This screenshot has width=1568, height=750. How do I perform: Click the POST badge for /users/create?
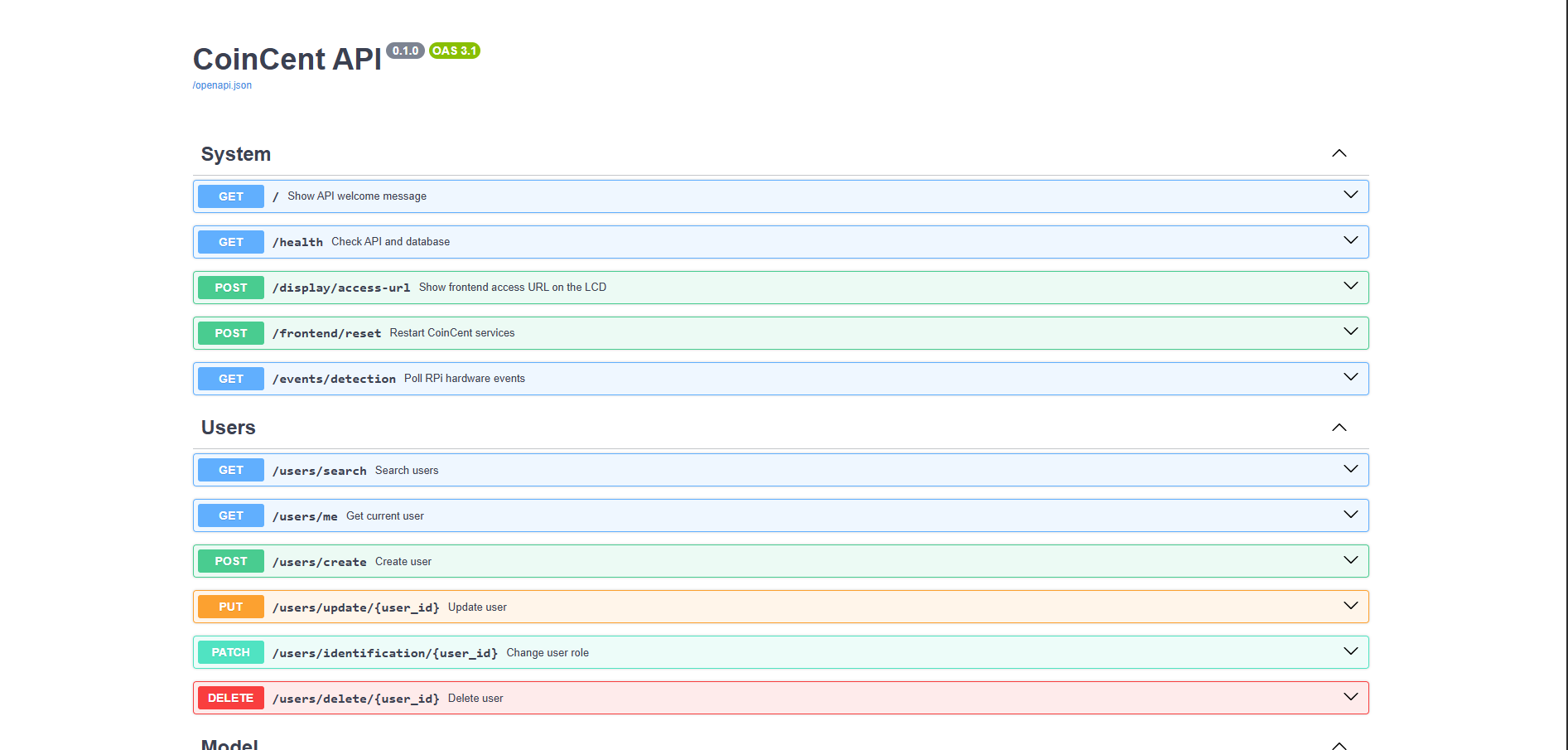231,561
